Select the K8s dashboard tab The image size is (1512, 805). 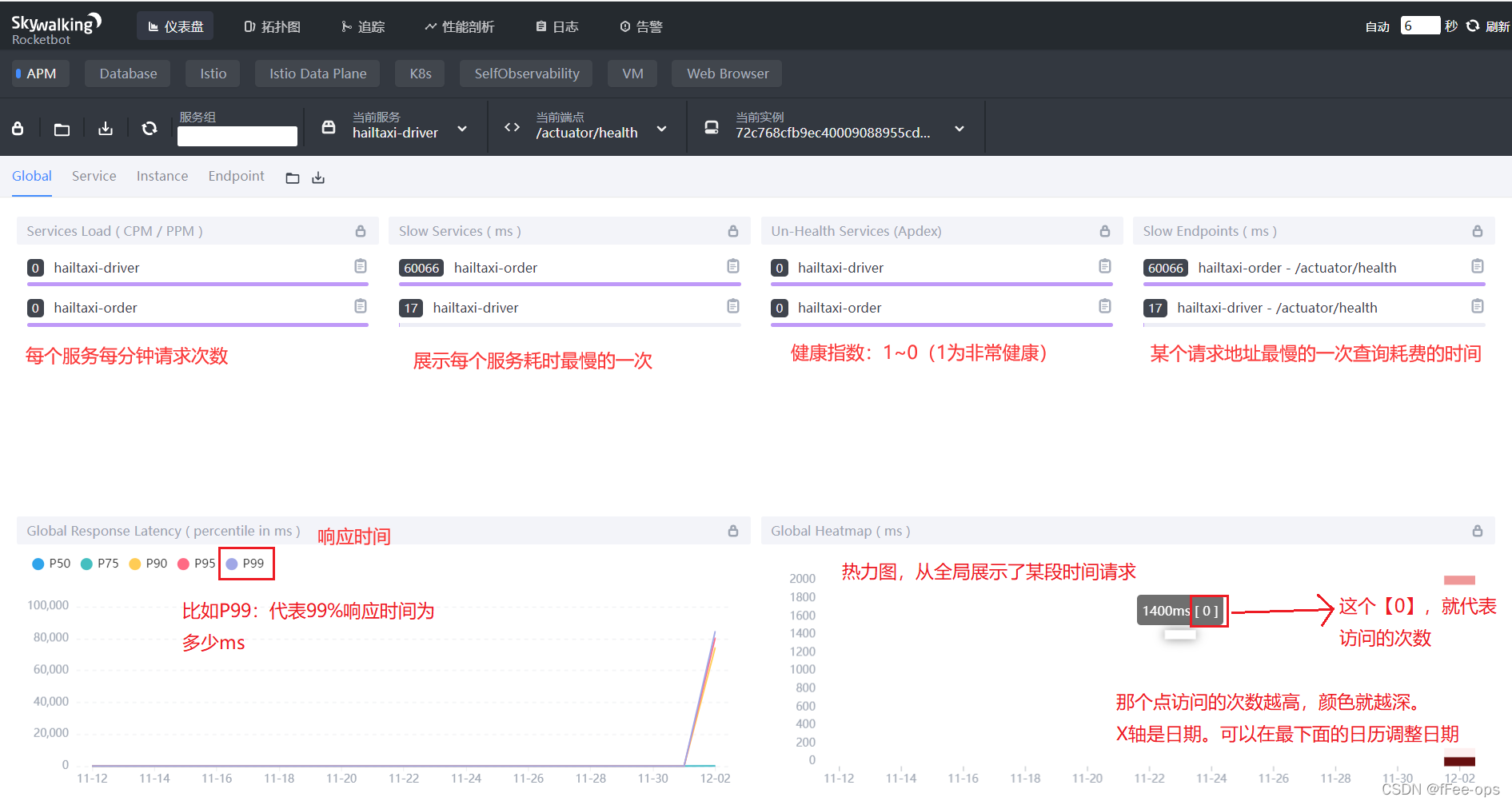coord(421,74)
